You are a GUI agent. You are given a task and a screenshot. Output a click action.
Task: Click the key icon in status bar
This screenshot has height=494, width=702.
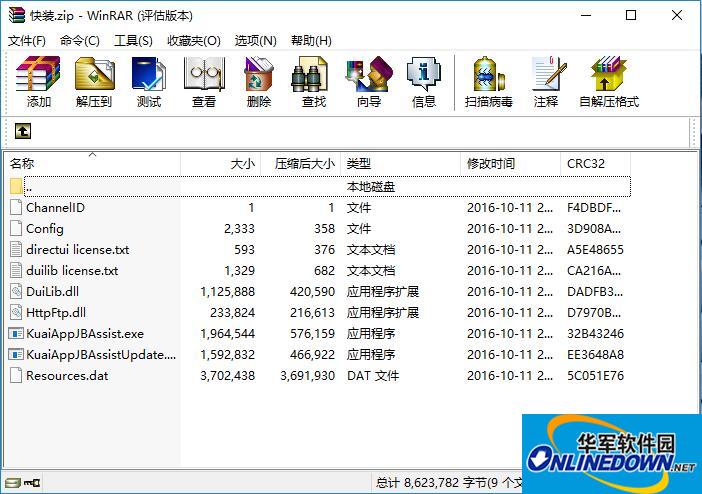click(x=31, y=482)
